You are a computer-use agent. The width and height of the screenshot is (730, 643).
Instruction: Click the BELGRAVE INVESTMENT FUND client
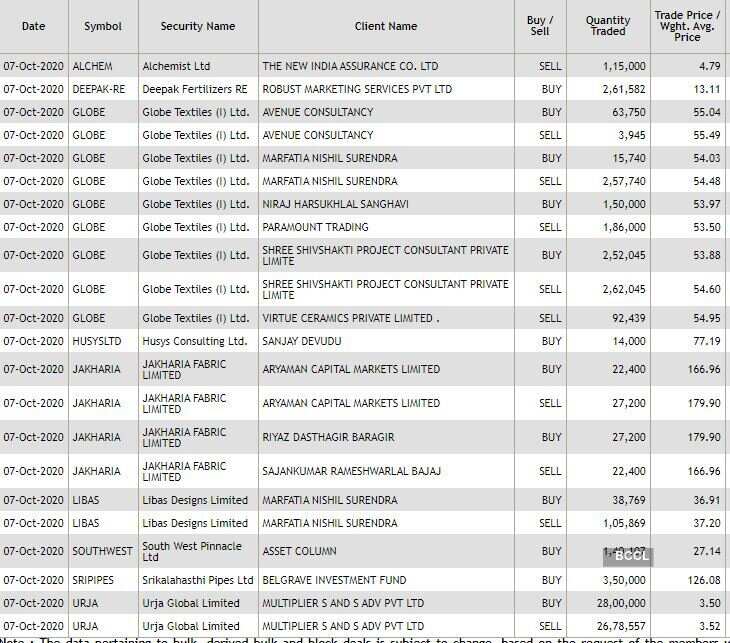click(334, 580)
